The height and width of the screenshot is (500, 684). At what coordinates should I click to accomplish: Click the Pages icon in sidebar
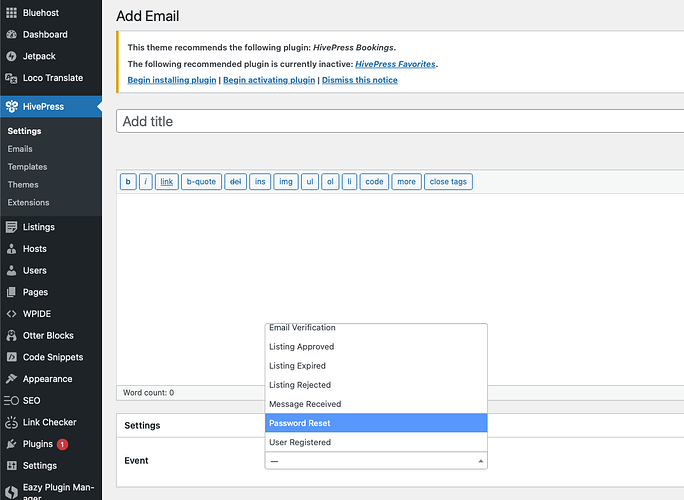(x=11, y=292)
